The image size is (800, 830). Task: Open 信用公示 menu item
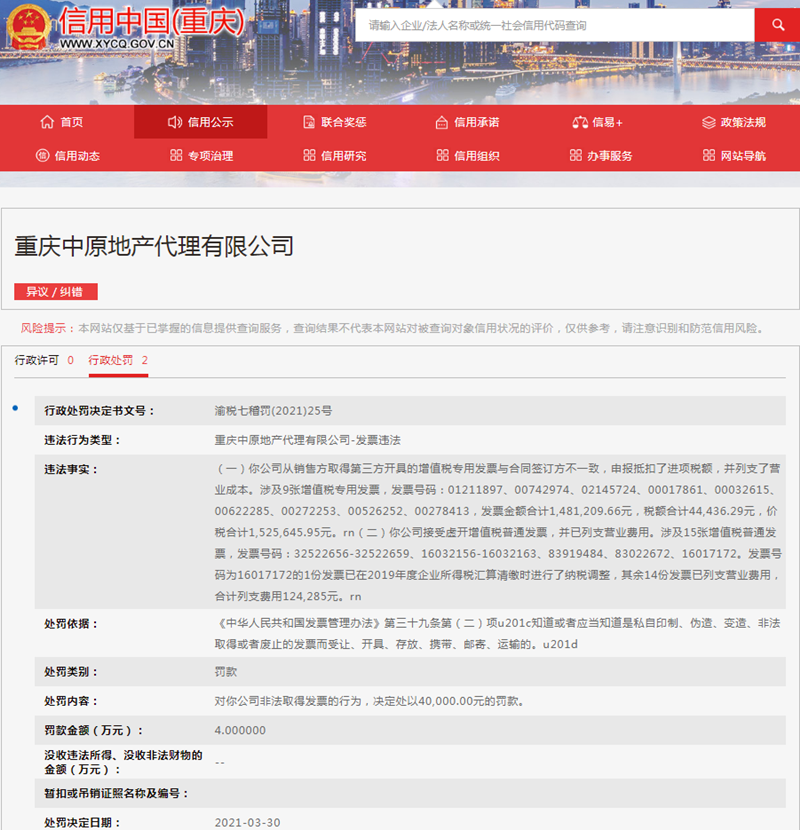[x=210, y=122]
